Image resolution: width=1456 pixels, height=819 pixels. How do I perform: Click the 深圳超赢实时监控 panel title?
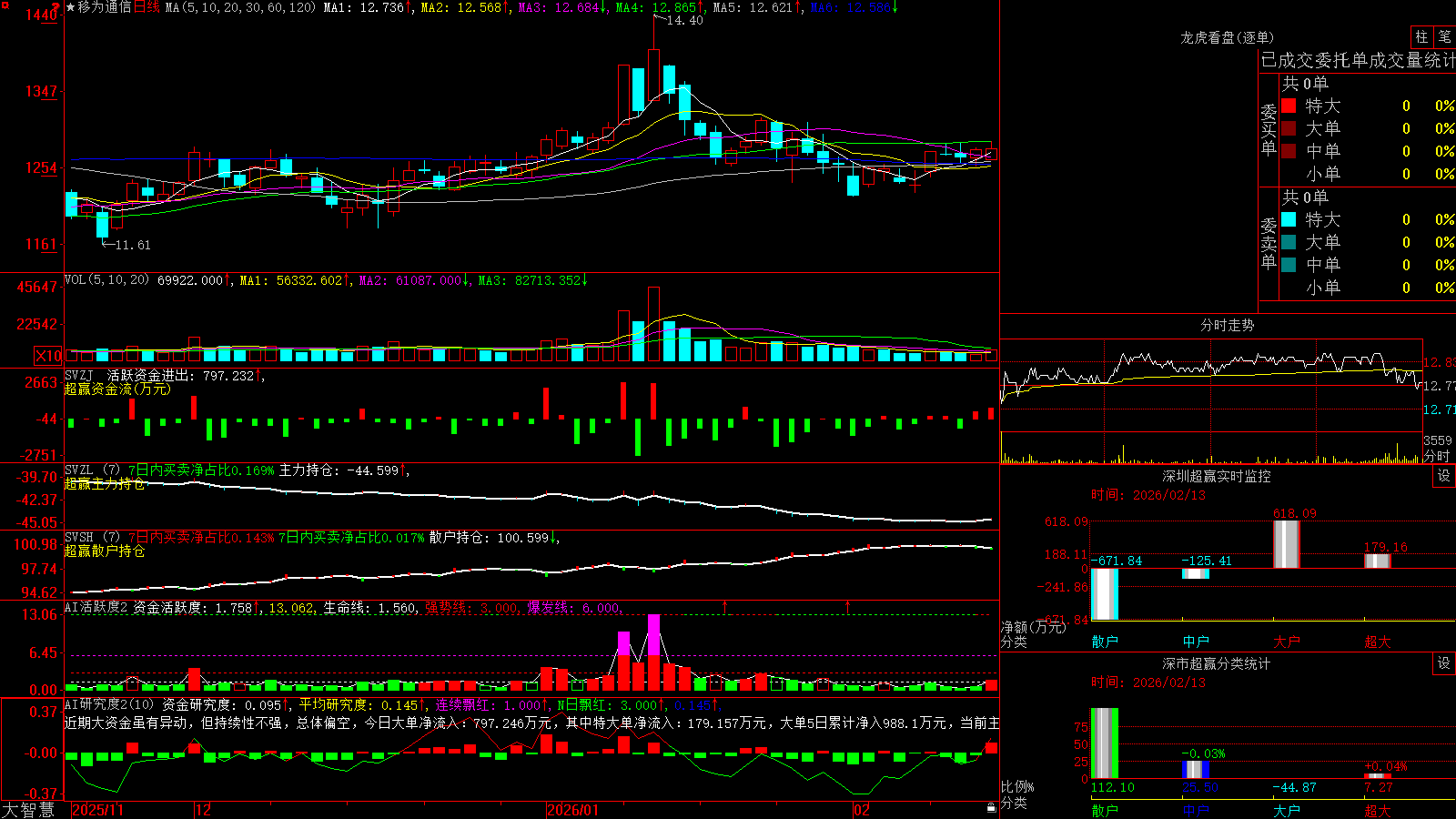1217,476
